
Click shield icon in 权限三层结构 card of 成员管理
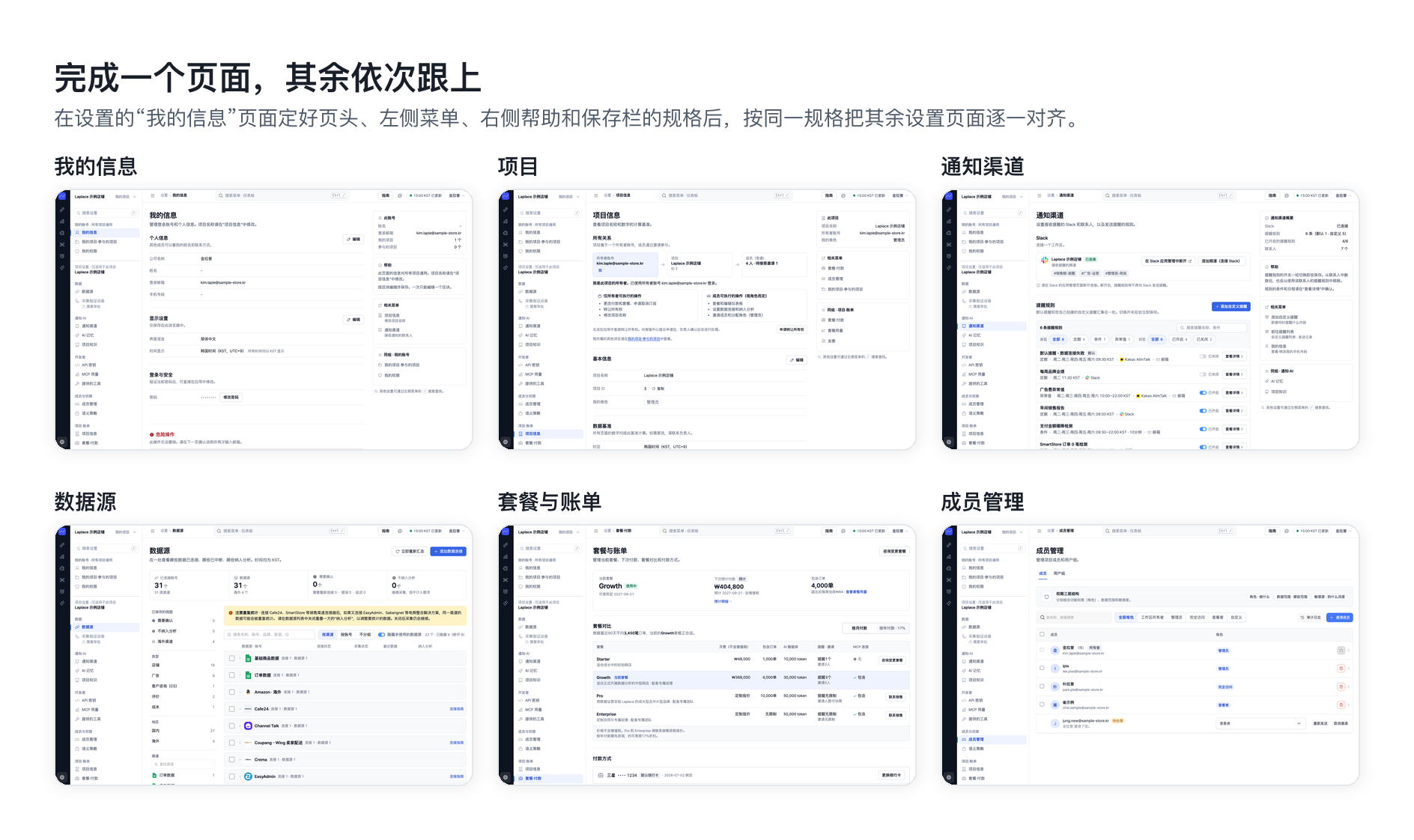[x=1046, y=597]
